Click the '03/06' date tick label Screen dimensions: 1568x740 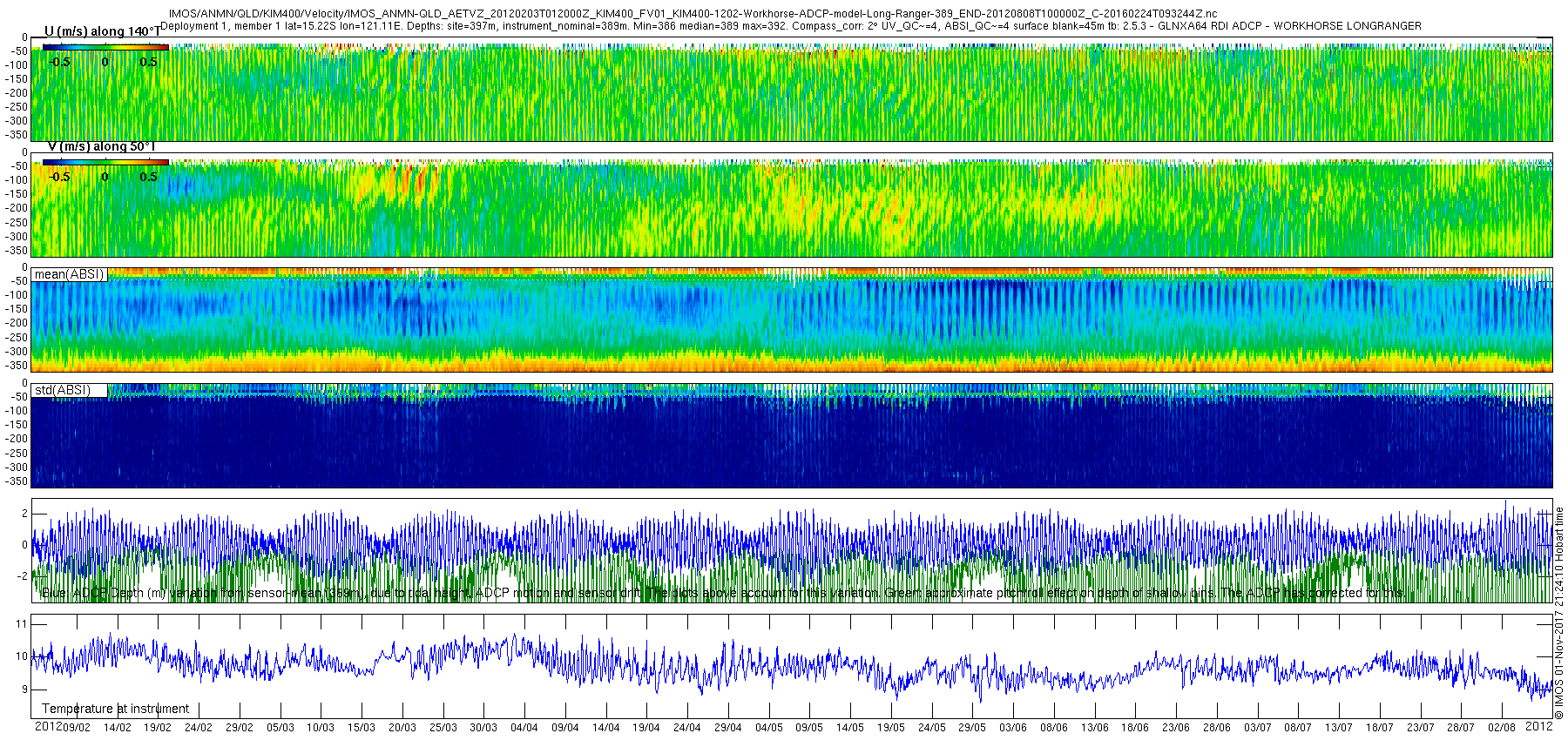click(1012, 727)
